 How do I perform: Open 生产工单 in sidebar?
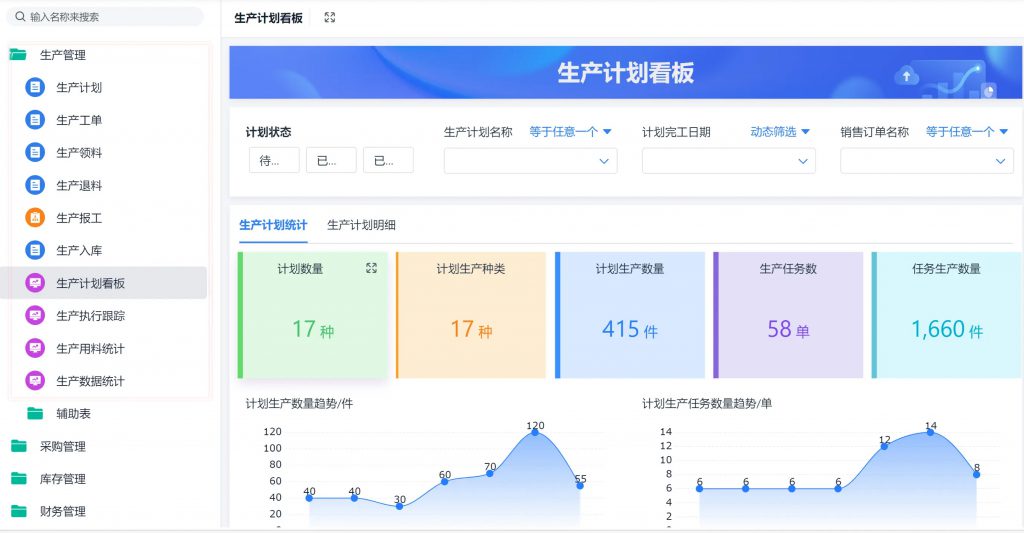tap(79, 120)
